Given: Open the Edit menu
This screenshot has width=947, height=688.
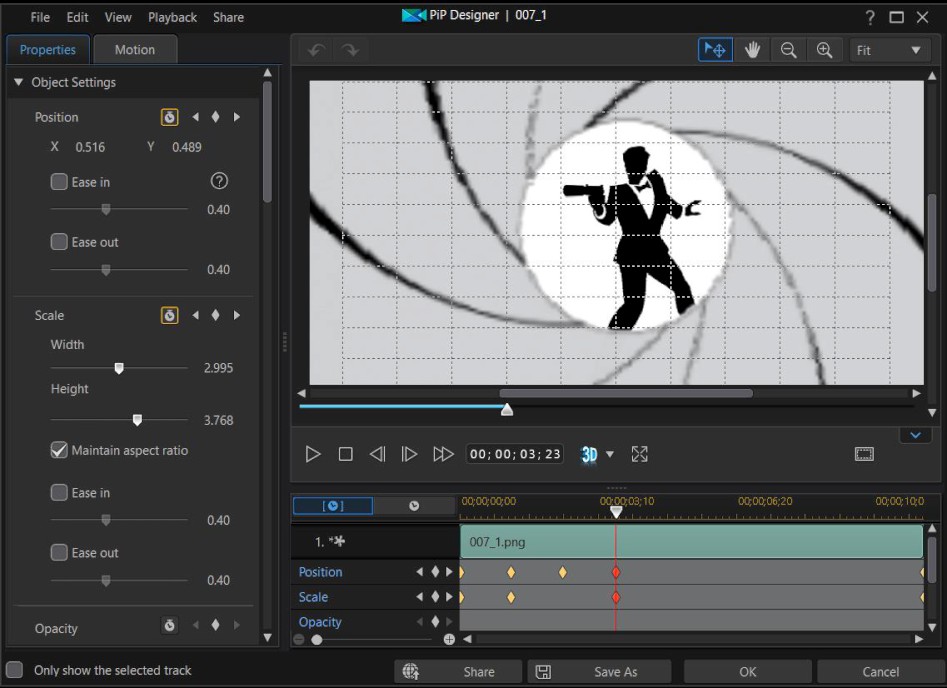Looking at the screenshot, I should (77, 18).
